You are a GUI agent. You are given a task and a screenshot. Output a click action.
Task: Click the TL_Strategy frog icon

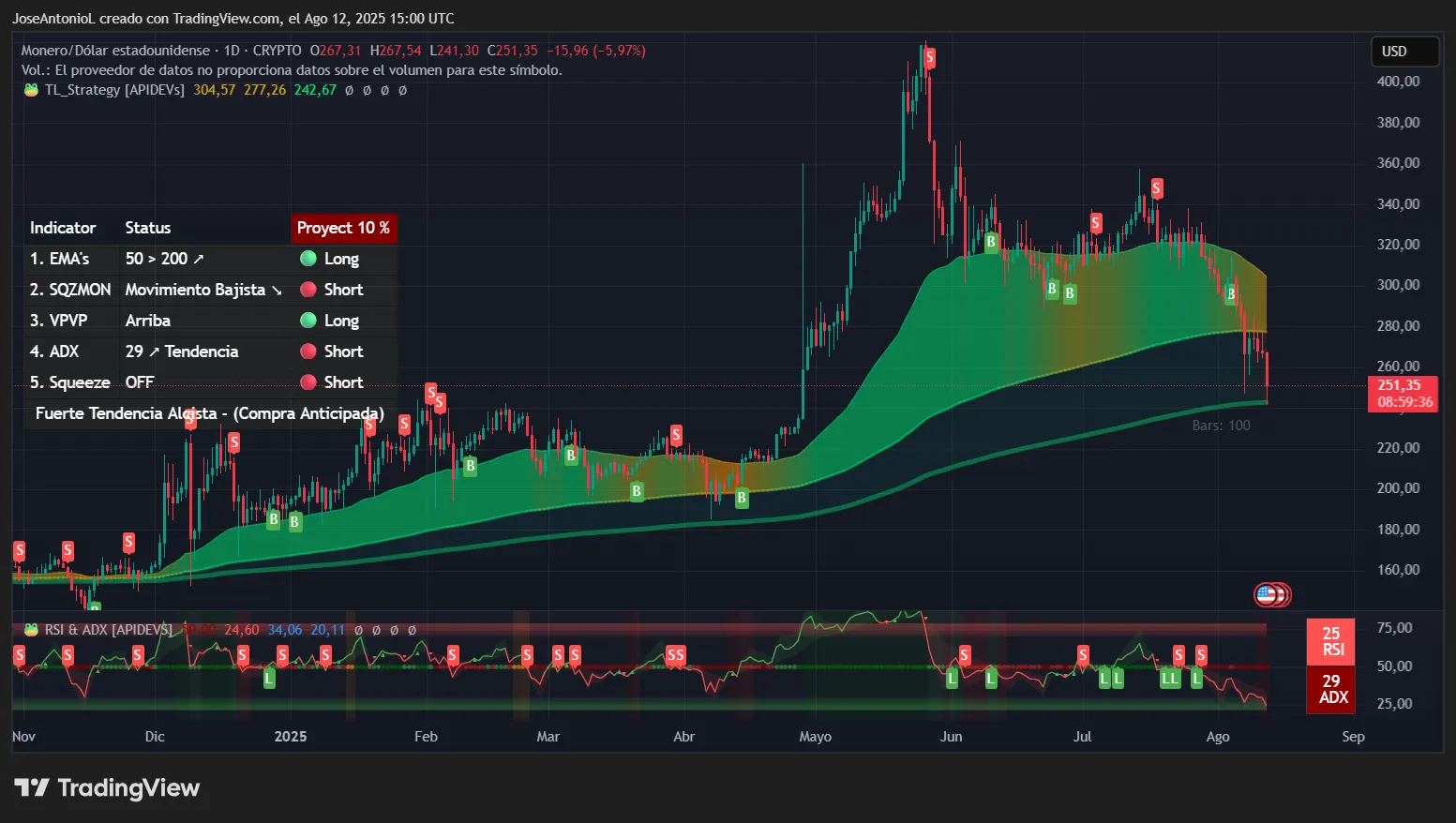[x=29, y=90]
